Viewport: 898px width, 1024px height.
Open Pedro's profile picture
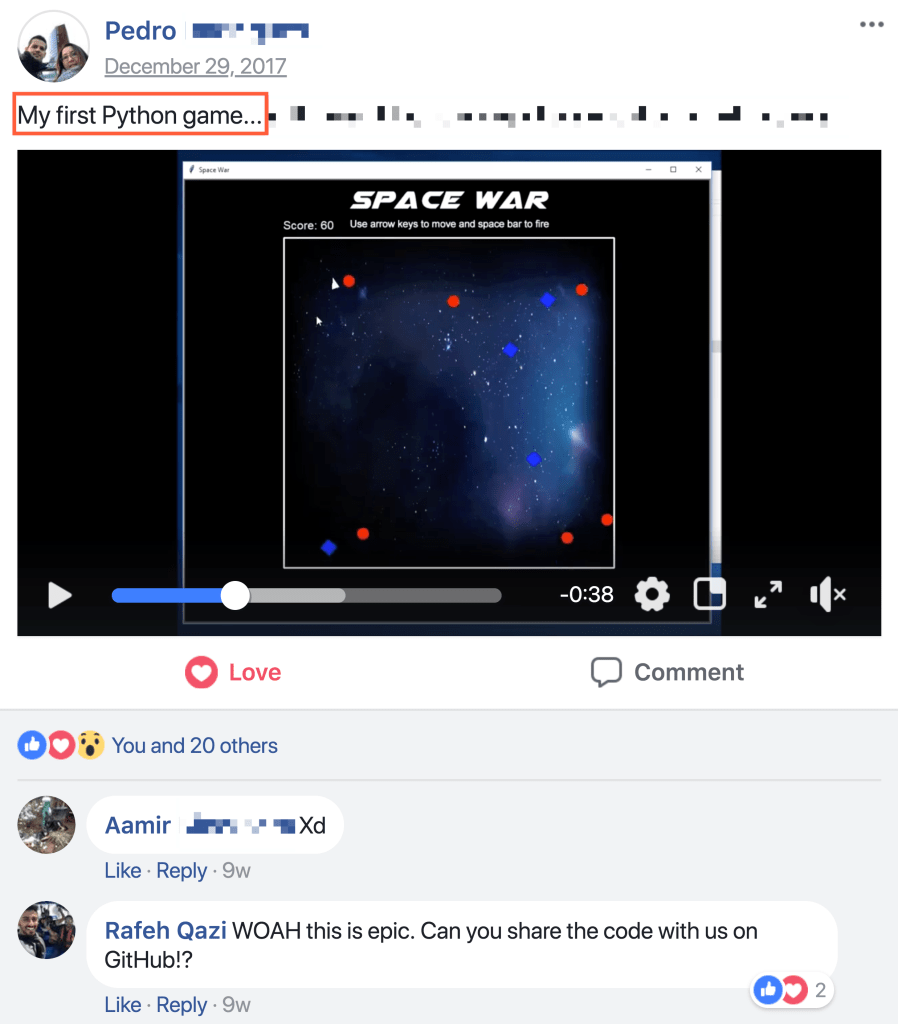(x=54, y=46)
